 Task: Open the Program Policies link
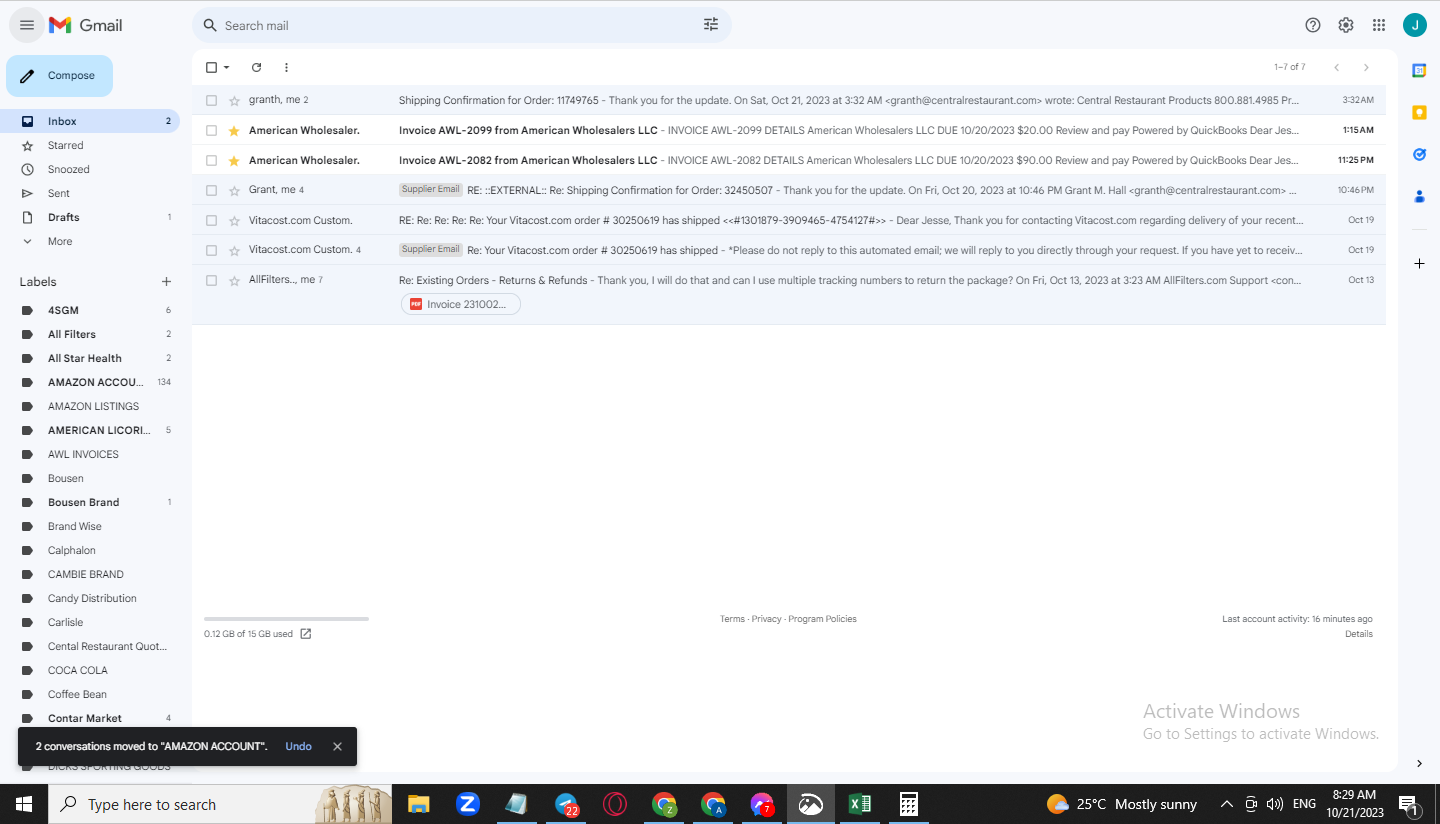coord(822,619)
